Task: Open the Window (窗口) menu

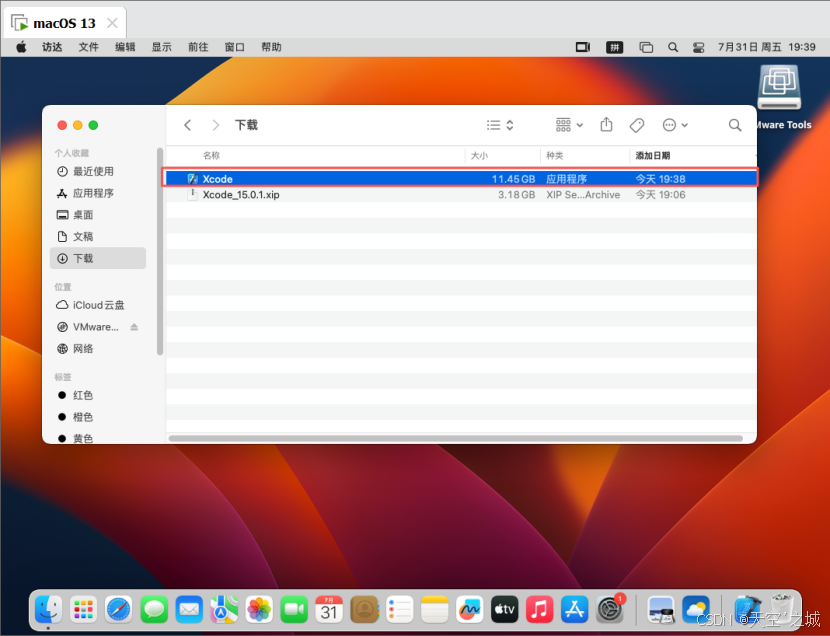Action: click(x=234, y=47)
